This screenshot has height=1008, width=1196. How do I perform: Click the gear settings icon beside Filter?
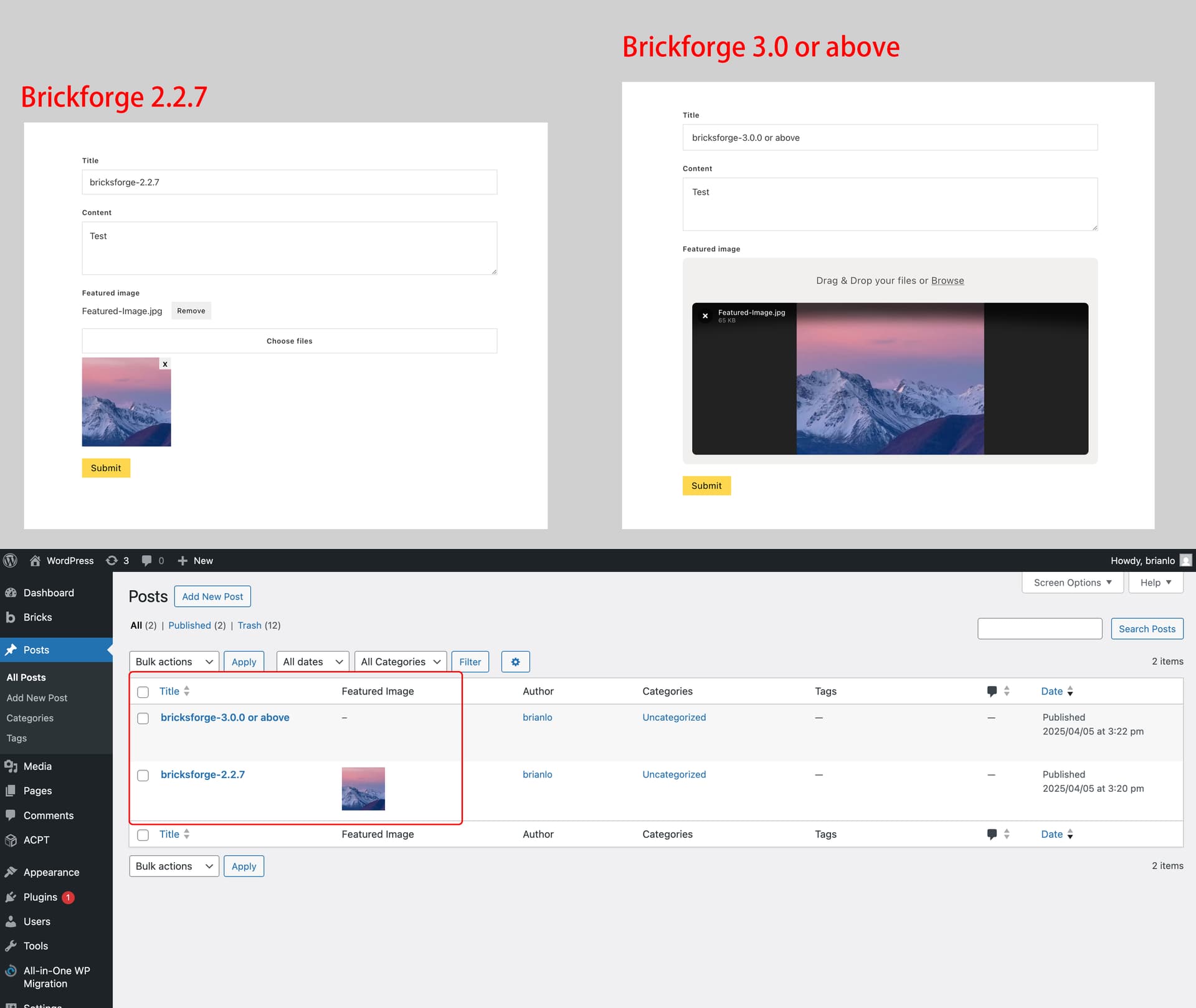515,662
